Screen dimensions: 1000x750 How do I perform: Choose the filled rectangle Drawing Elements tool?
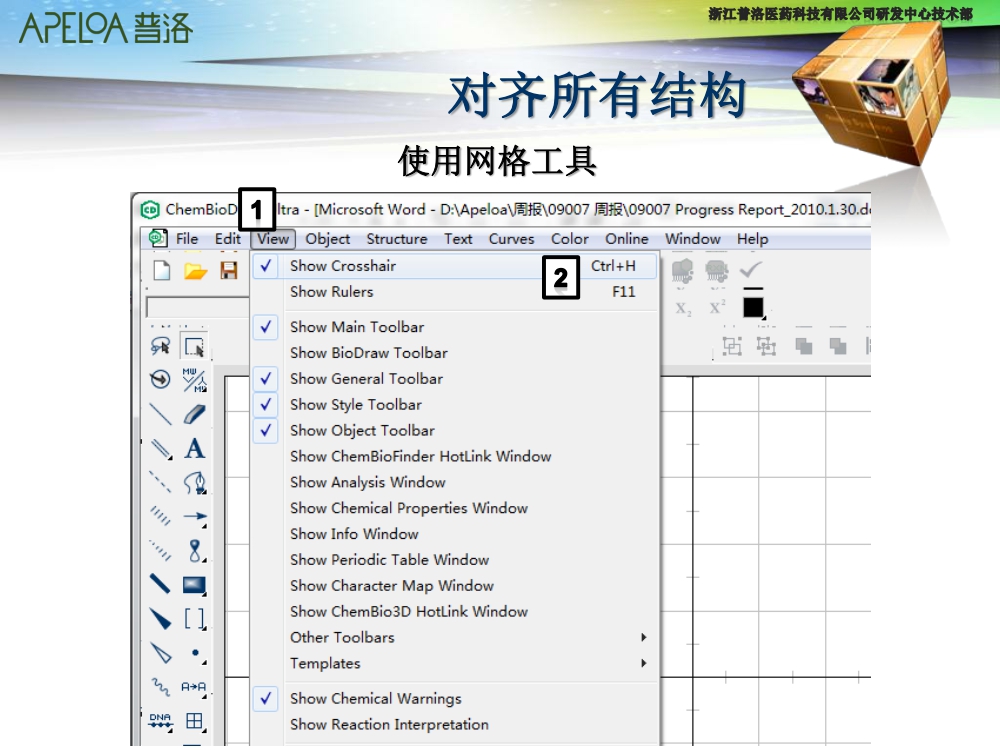[x=194, y=585]
